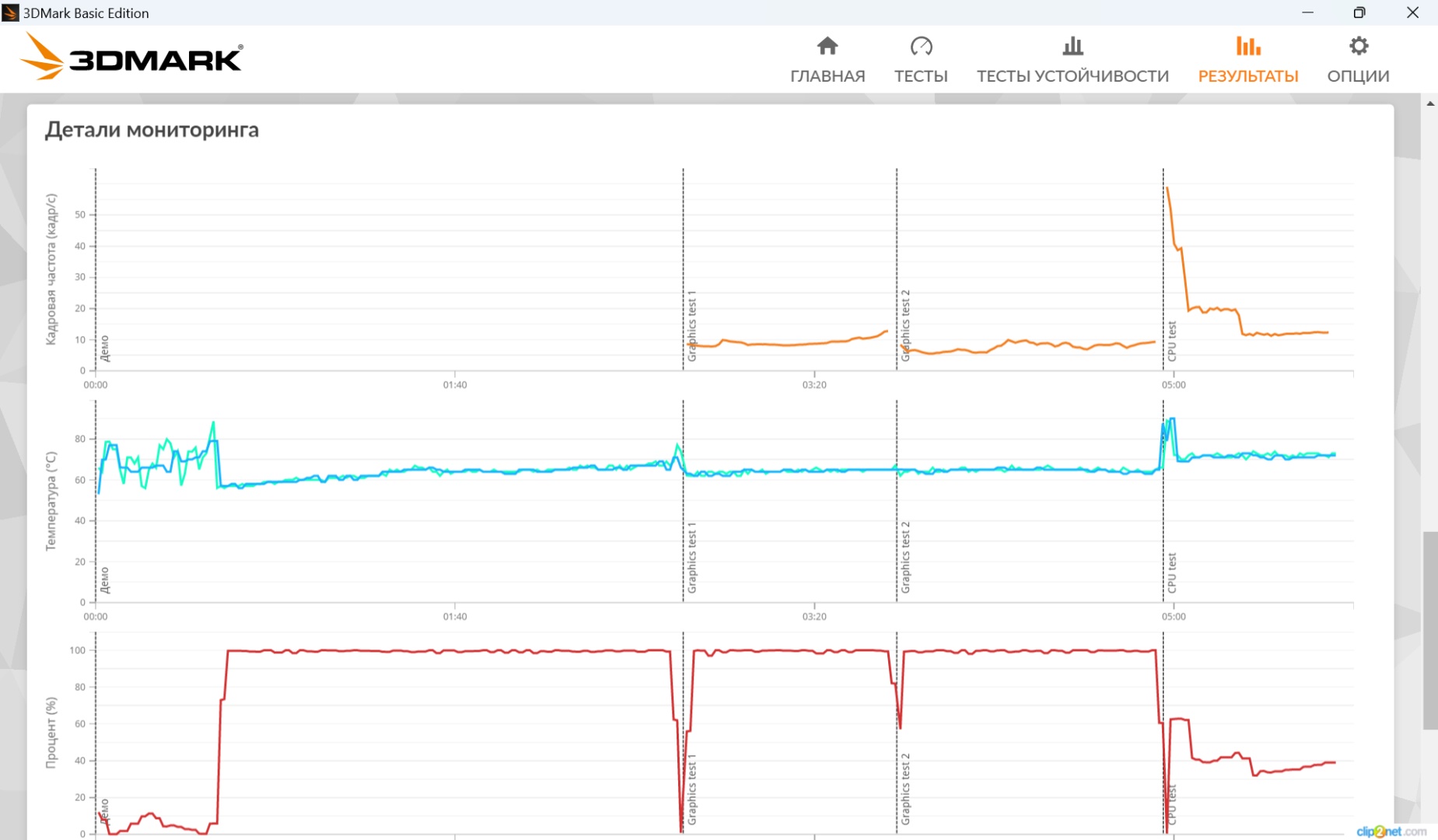Minimize the 3DMark window

coord(1307,12)
